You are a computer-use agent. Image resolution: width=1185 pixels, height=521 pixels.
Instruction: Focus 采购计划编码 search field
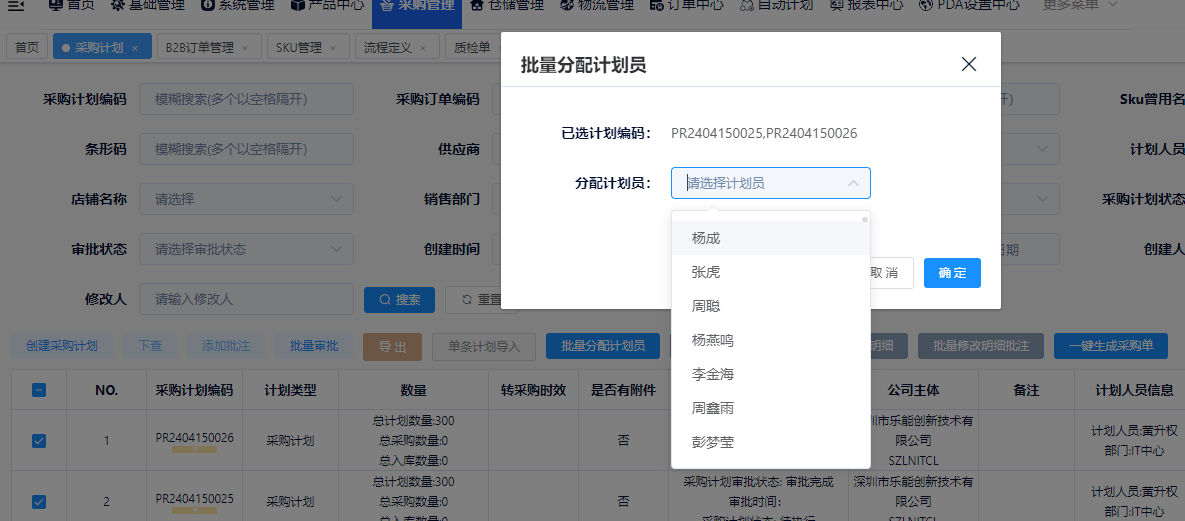[246, 99]
